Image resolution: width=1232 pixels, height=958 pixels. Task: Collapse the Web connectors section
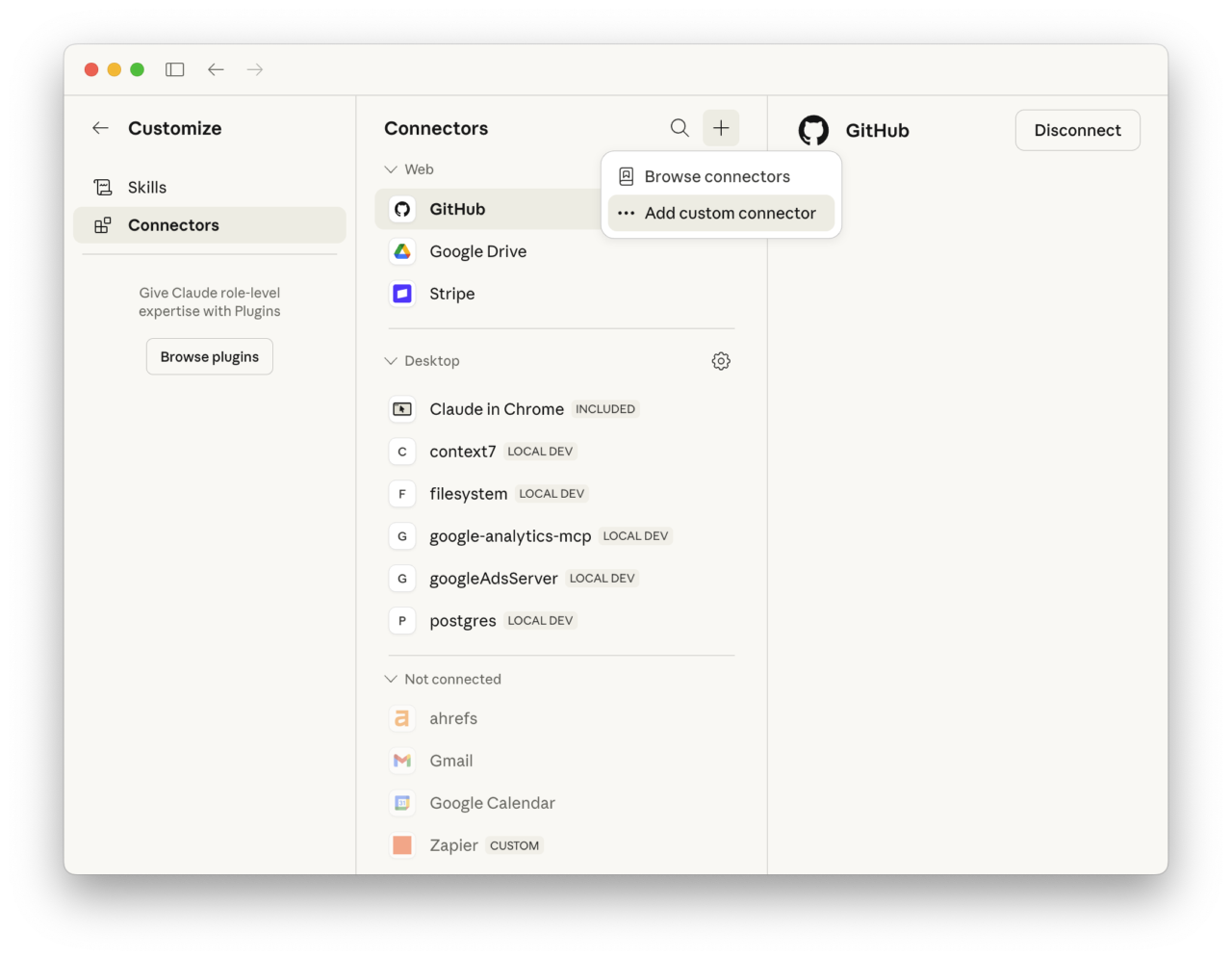[x=391, y=169]
